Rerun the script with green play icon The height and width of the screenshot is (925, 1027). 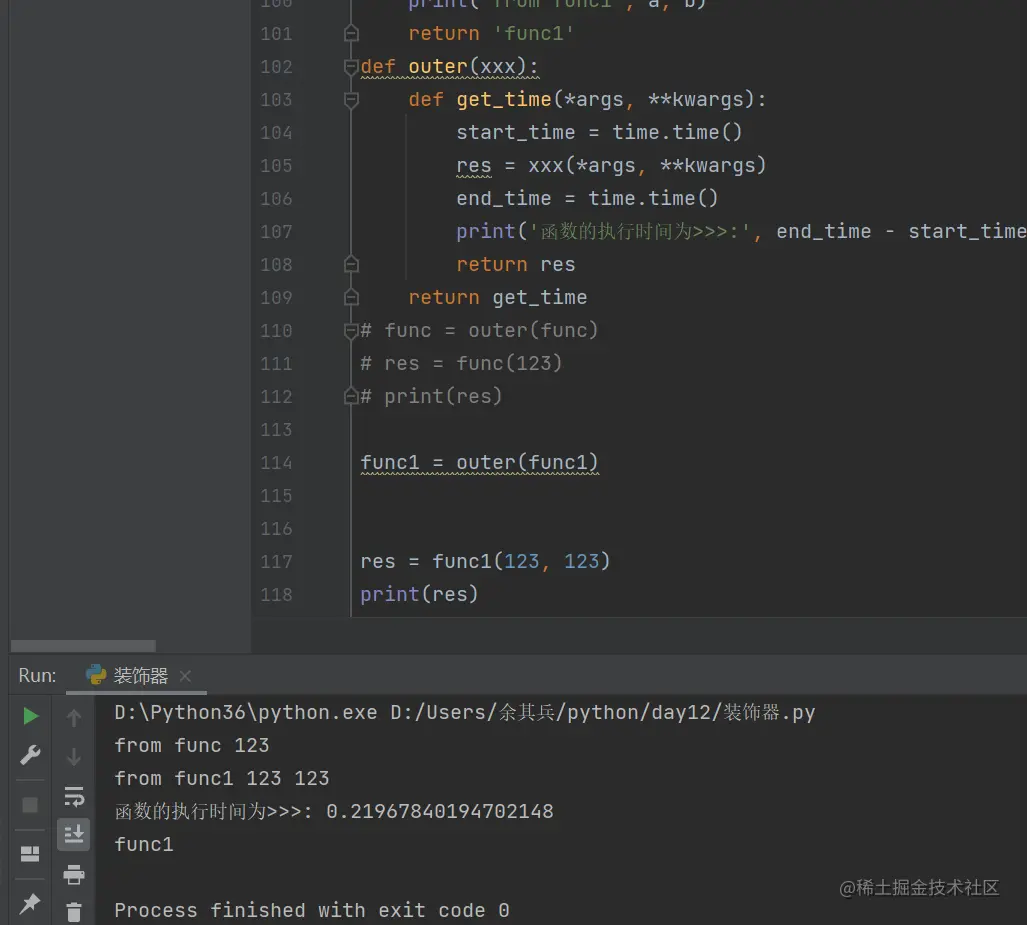[30, 716]
